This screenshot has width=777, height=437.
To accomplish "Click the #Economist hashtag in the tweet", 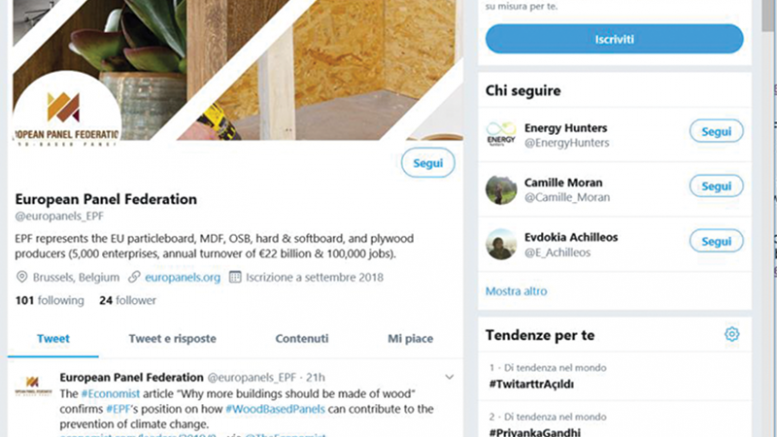I will [x=111, y=394].
